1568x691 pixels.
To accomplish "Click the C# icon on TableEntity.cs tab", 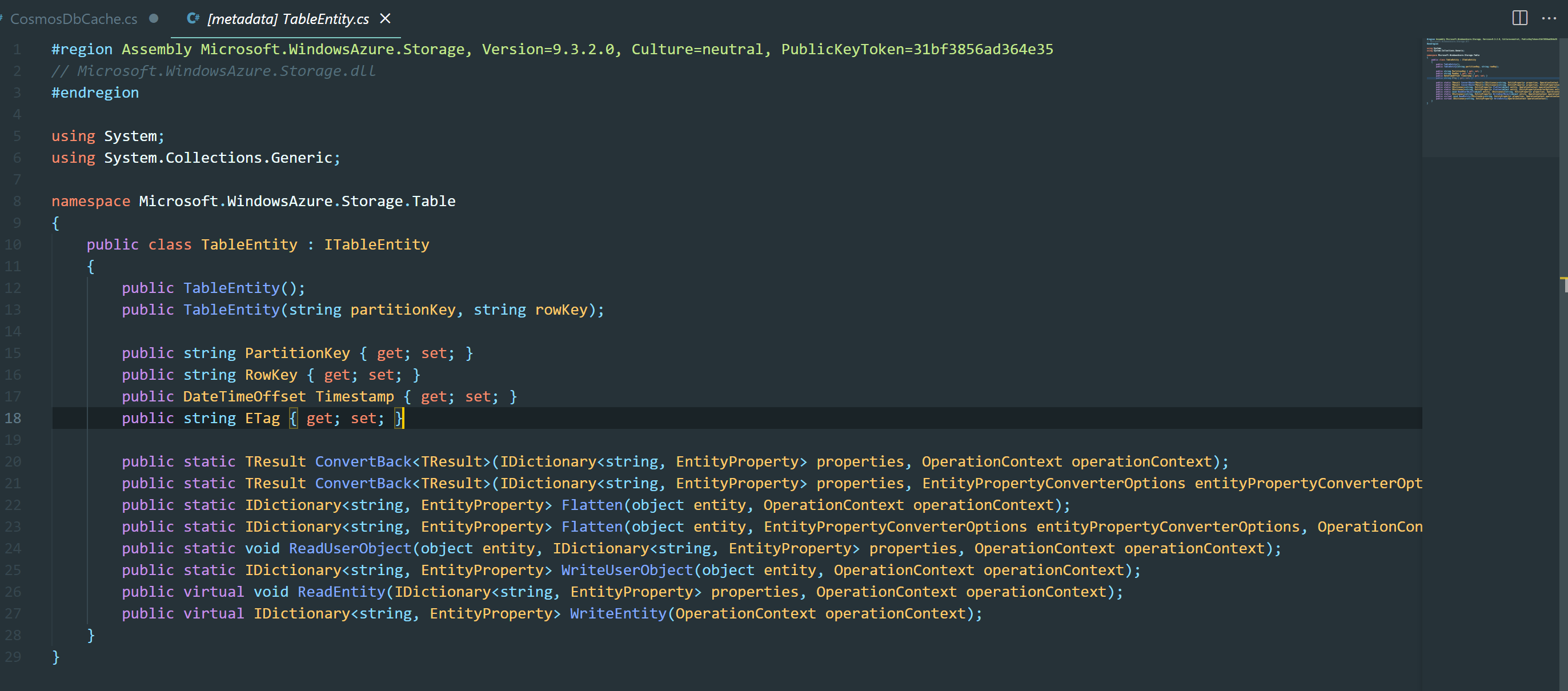I will click(193, 18).
